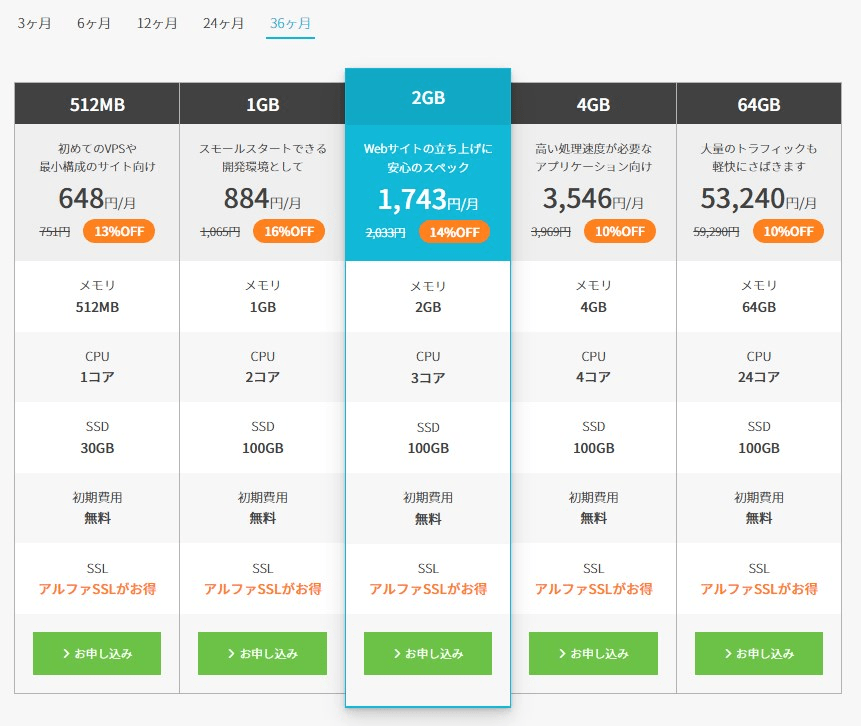Click お申し込み for the 4GB plan

tap(593, 653)
